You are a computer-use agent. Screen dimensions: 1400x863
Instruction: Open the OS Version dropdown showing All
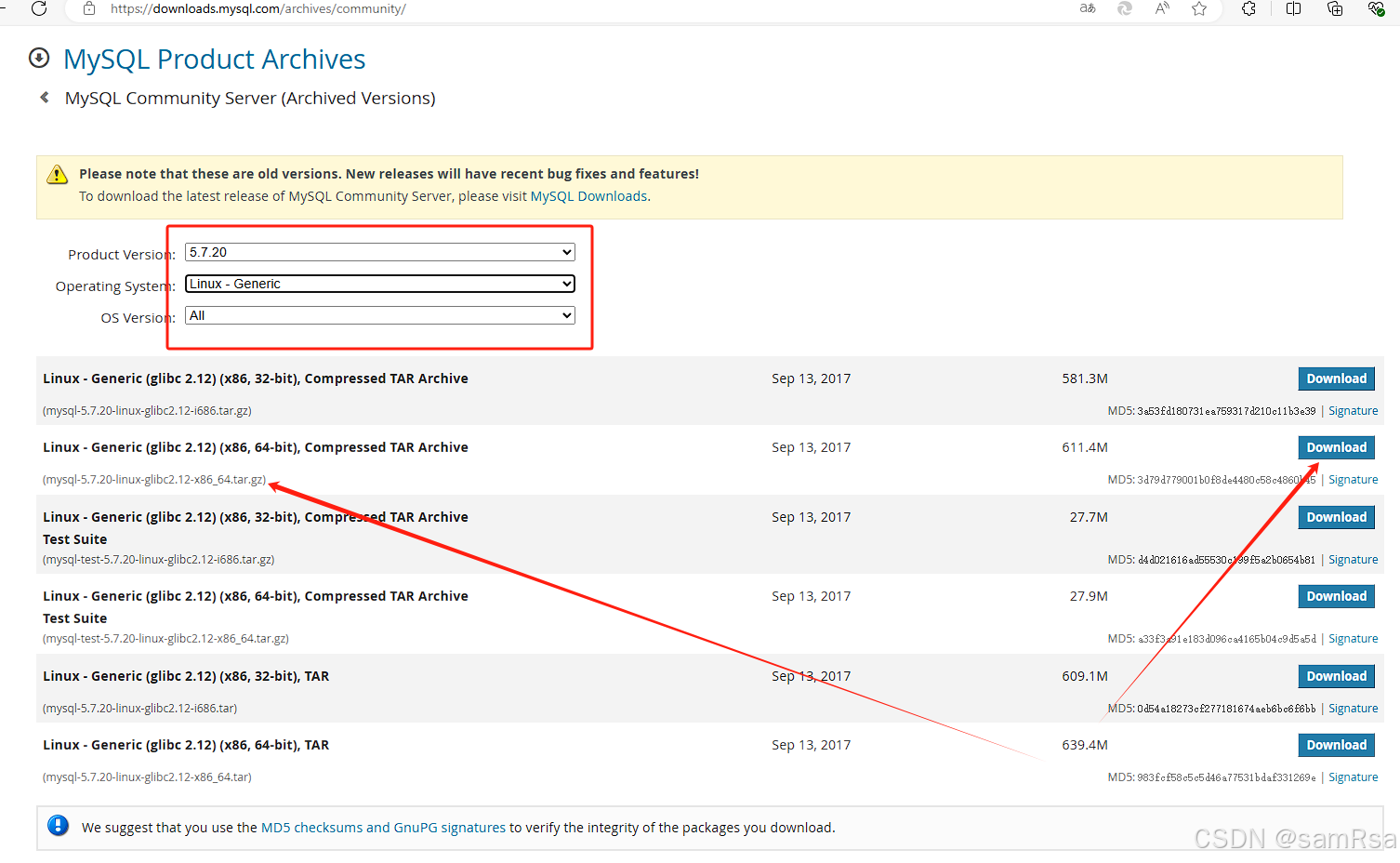[380, 315]
